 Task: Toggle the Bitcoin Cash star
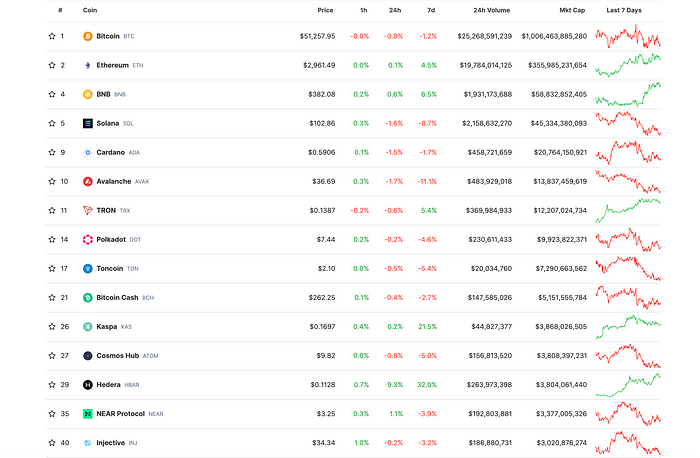52,297
